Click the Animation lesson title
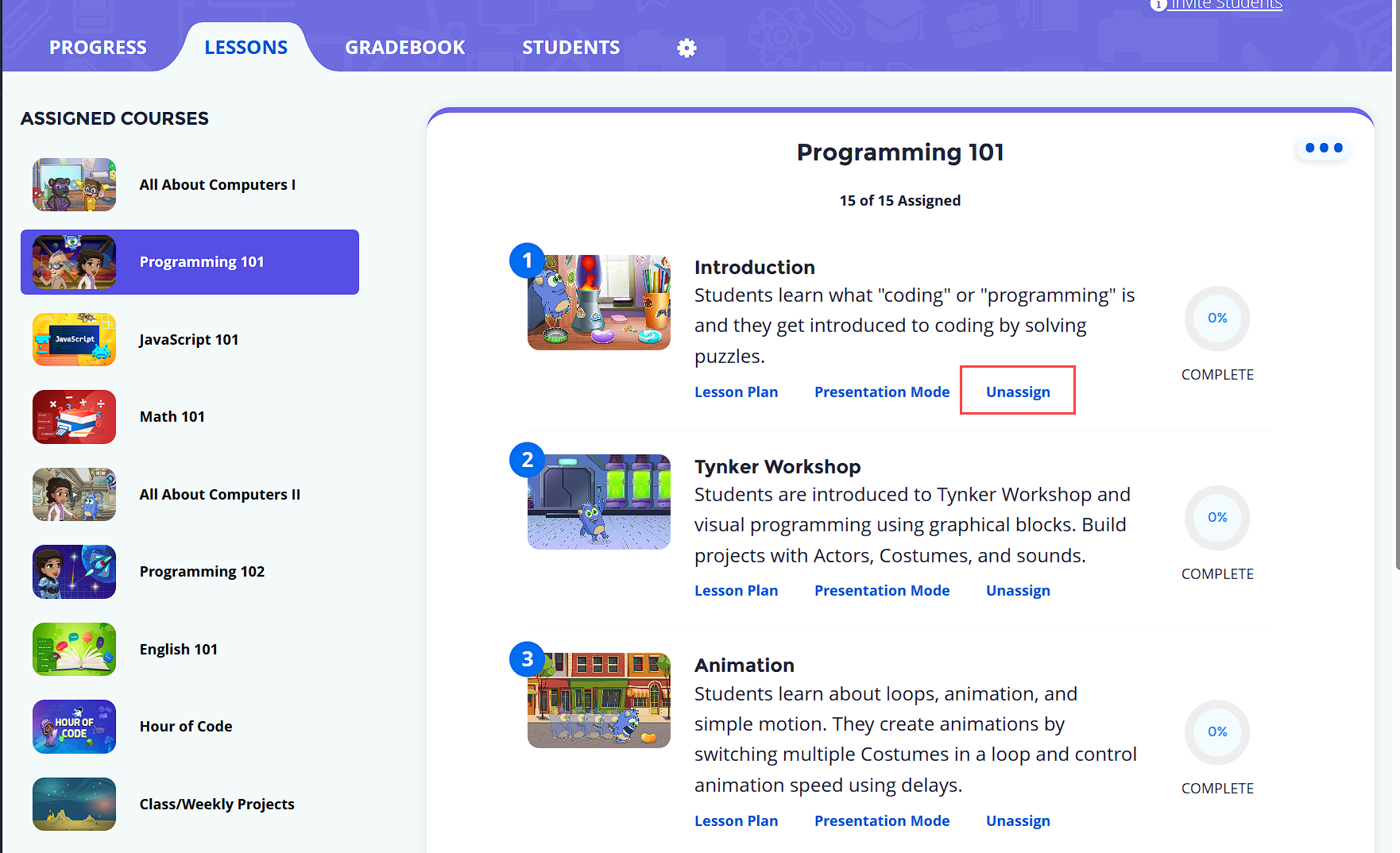This screenshot has width=1400, height=853. [x=744, y=665]
